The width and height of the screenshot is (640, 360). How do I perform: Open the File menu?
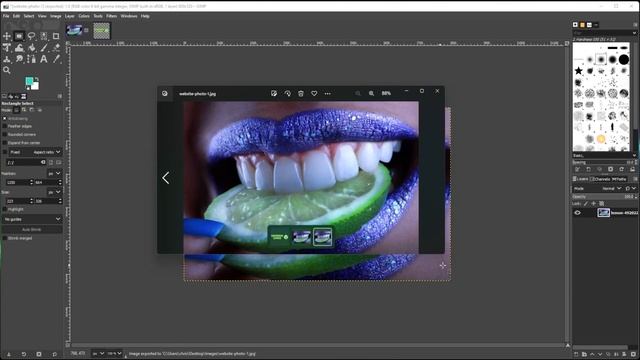(6, 16)
